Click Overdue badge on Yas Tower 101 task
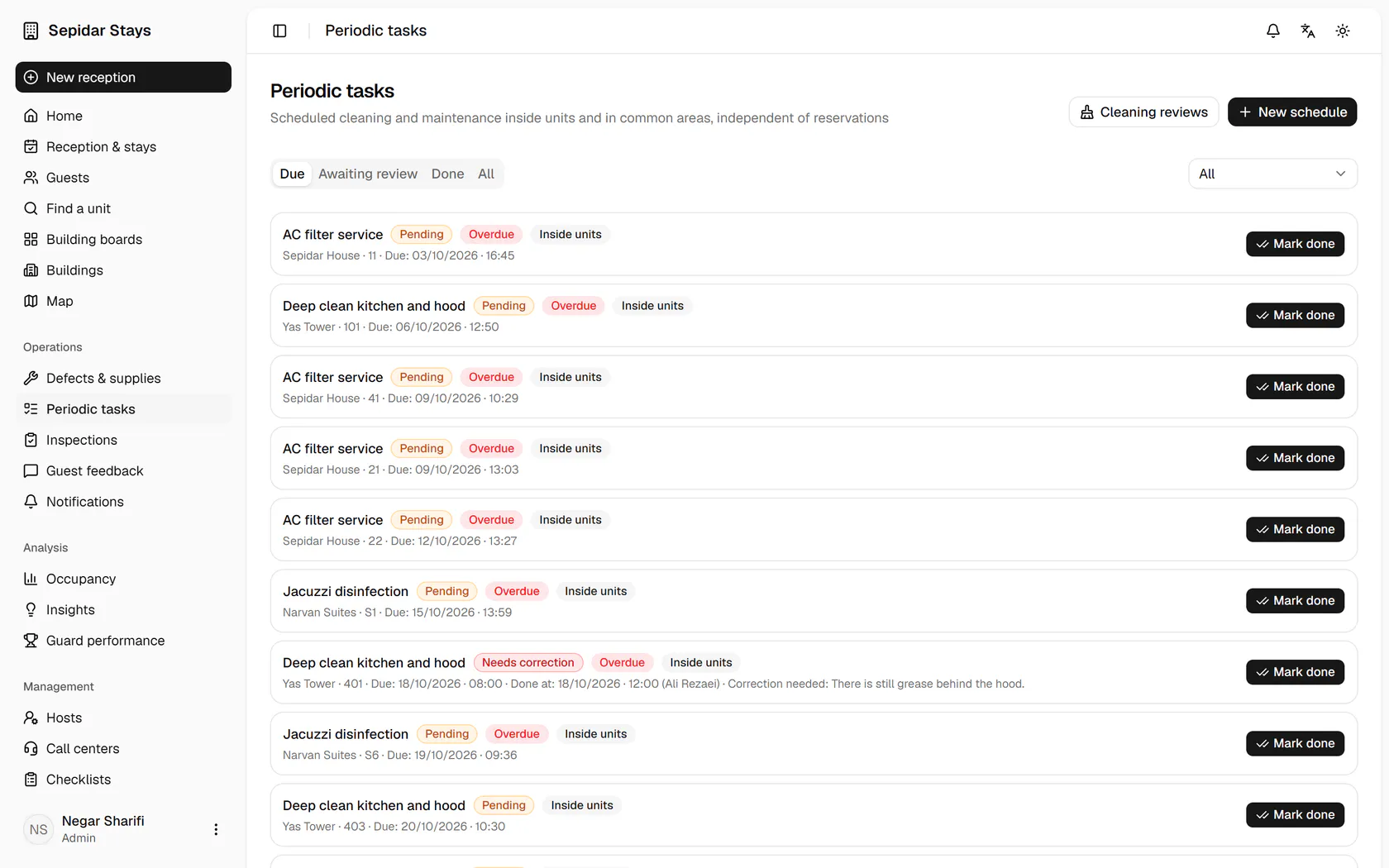This screenshot has height=868, width=1389. point(574,306)
